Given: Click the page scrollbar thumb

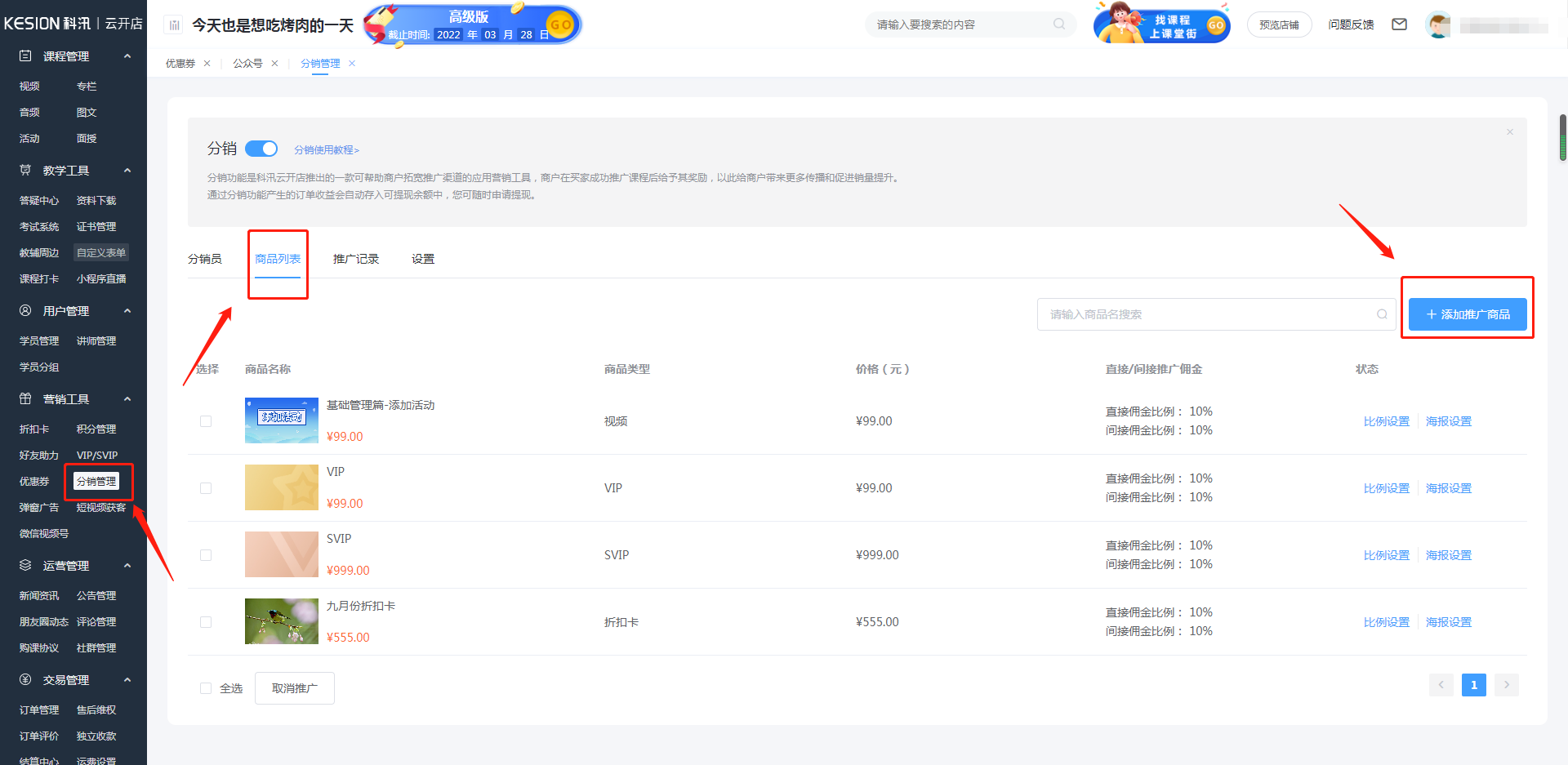Looking at the screenshot, I should point(1563,137).
